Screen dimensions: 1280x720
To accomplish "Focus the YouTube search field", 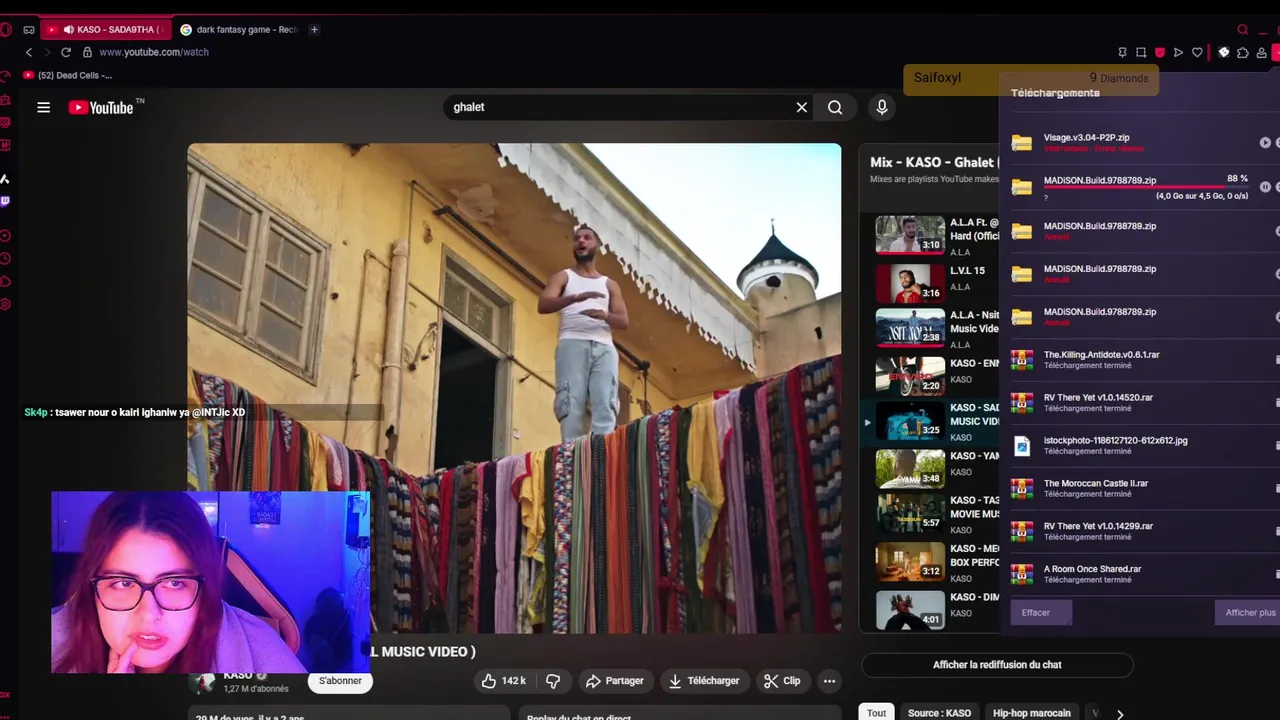I will [622, 107].
